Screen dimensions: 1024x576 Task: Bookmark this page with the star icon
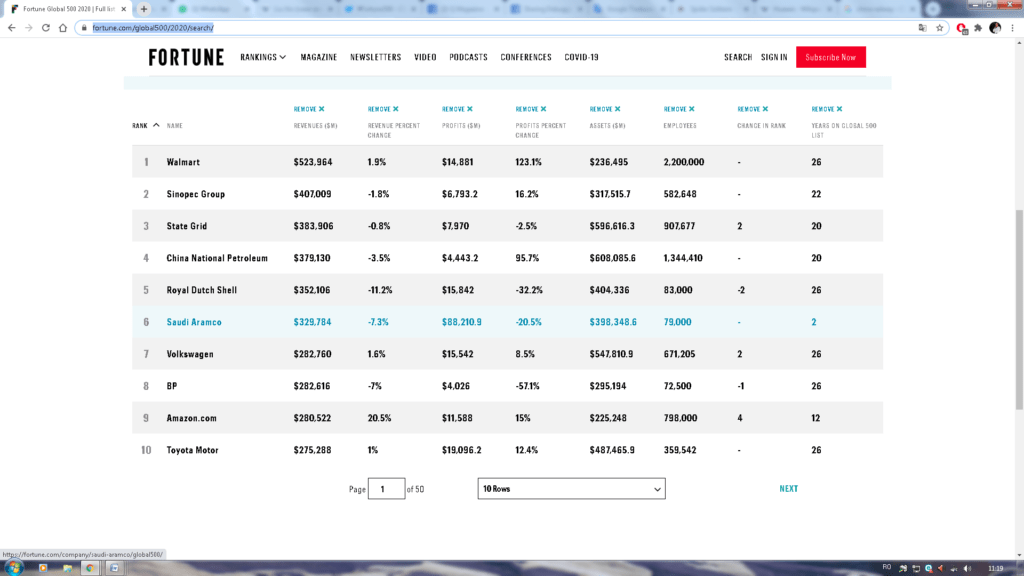tap(940, 28)
